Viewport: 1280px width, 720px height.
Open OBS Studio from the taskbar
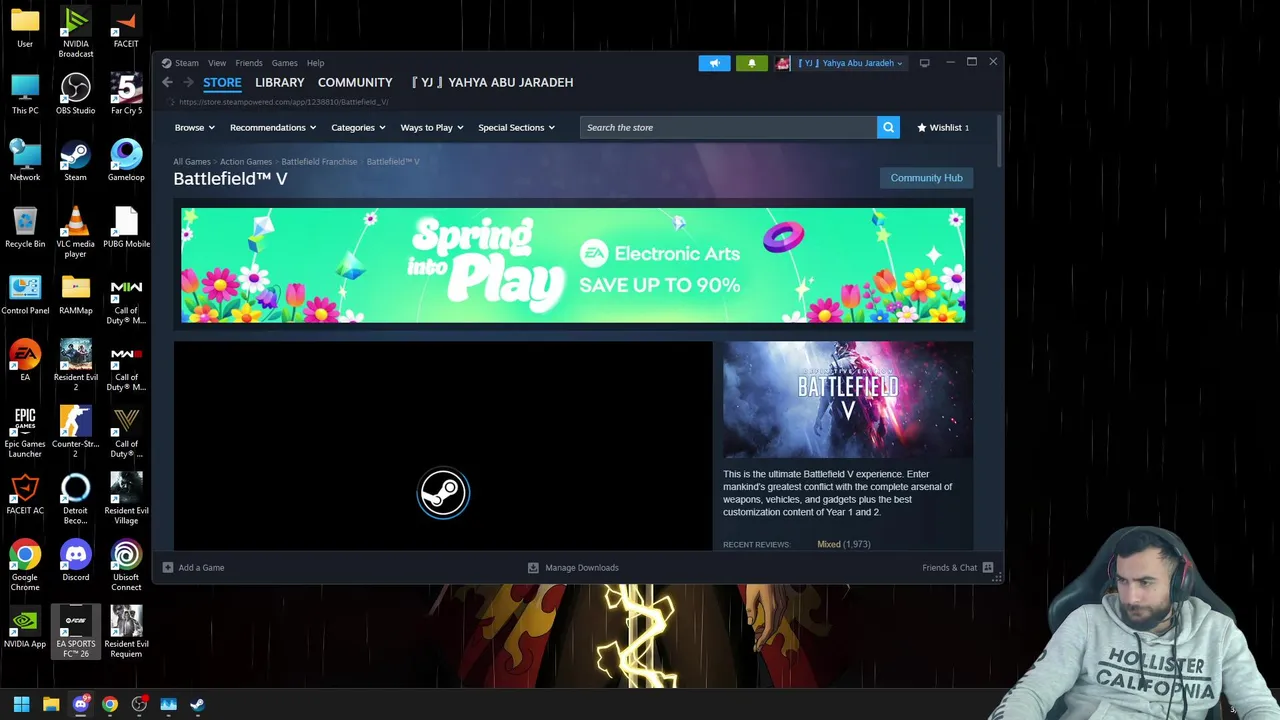click(139, 704)
